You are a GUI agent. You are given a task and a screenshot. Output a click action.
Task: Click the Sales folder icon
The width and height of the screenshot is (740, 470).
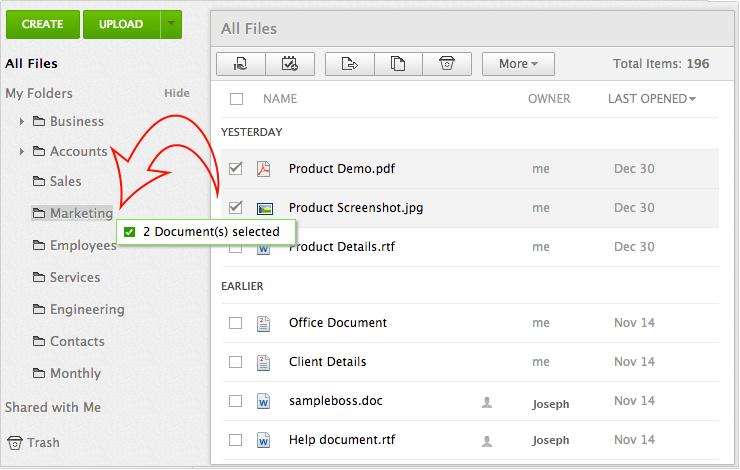[39, 181]
